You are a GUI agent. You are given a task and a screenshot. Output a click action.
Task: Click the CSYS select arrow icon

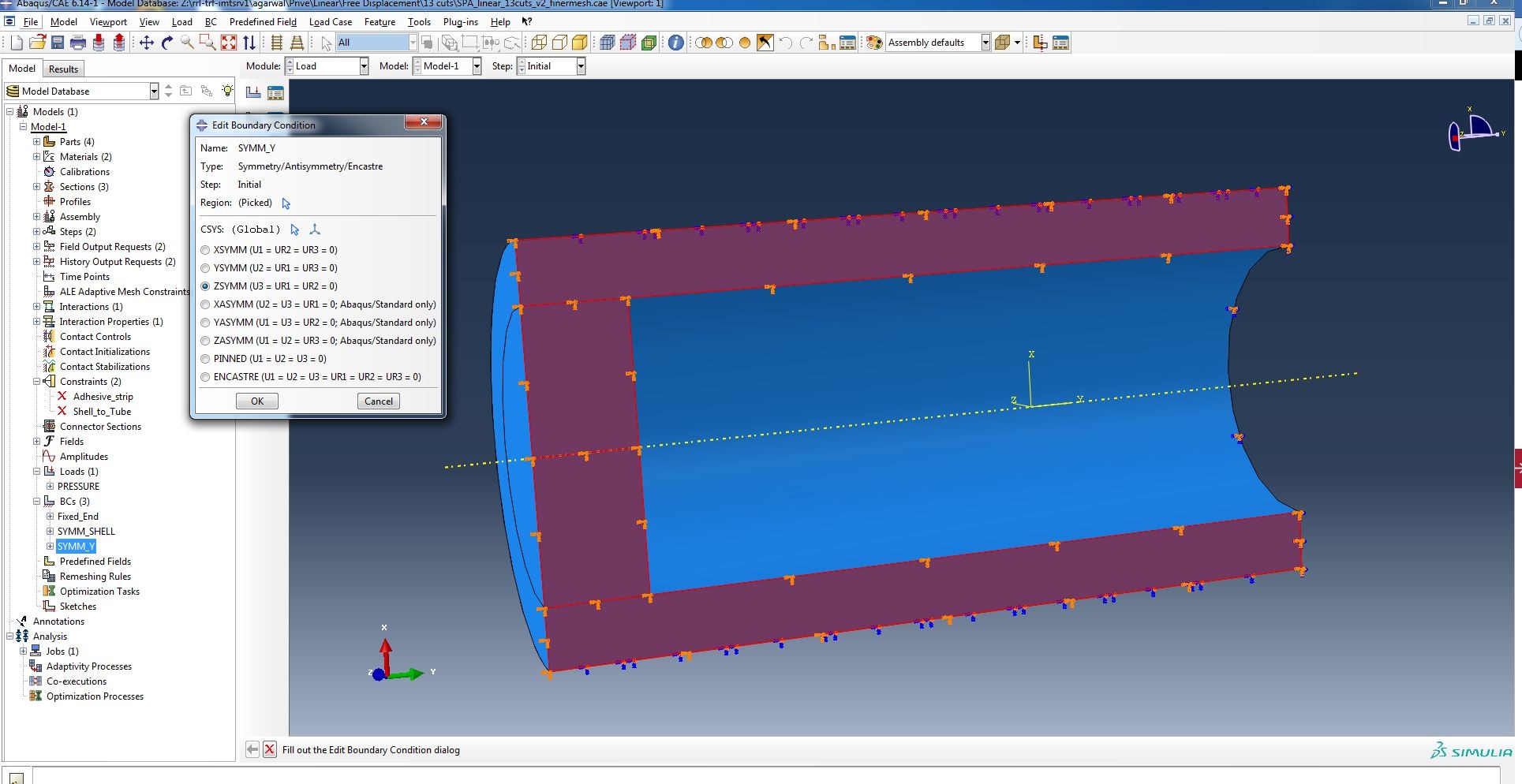pos(295,230)
